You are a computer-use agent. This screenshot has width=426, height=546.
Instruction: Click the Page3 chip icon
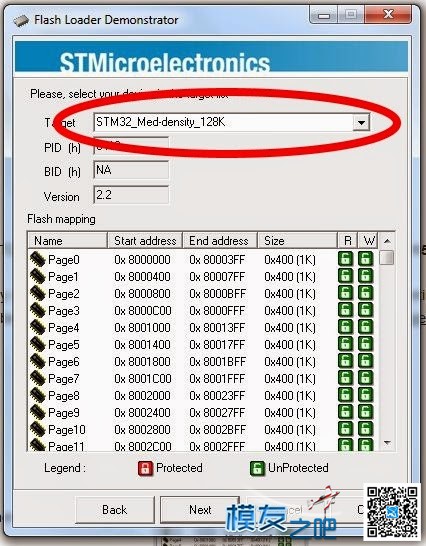37,310
